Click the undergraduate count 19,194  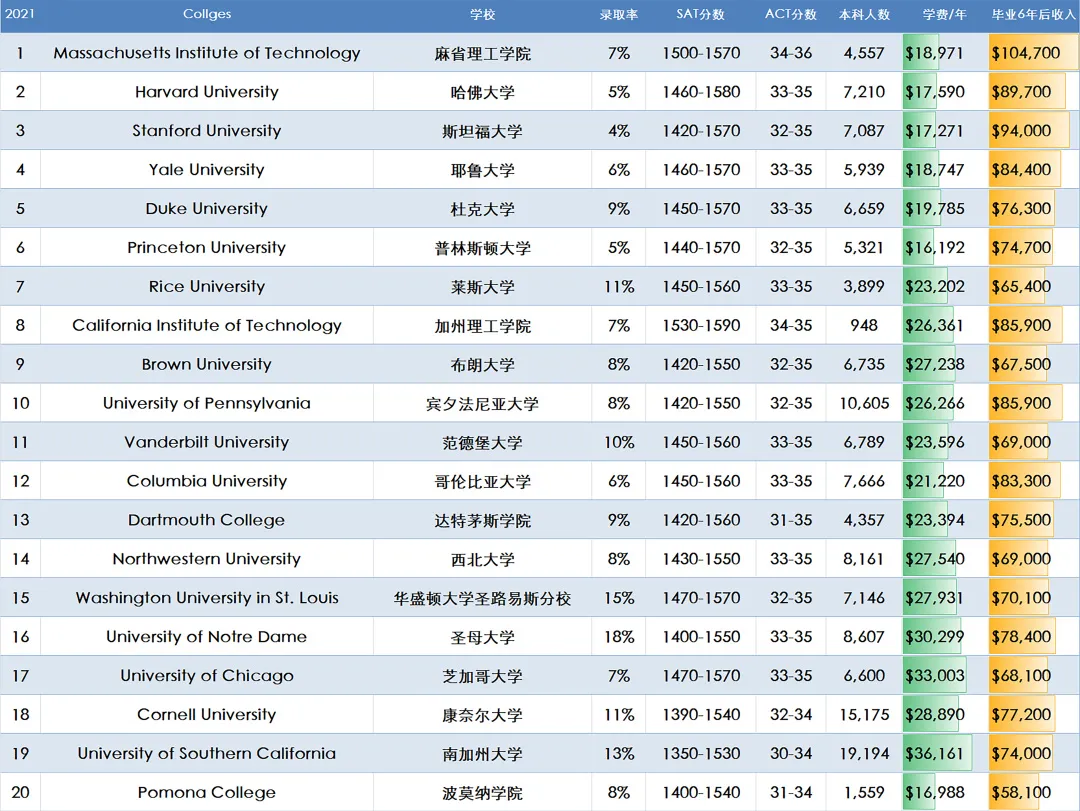pyautogui.click(x=864, y=754)
